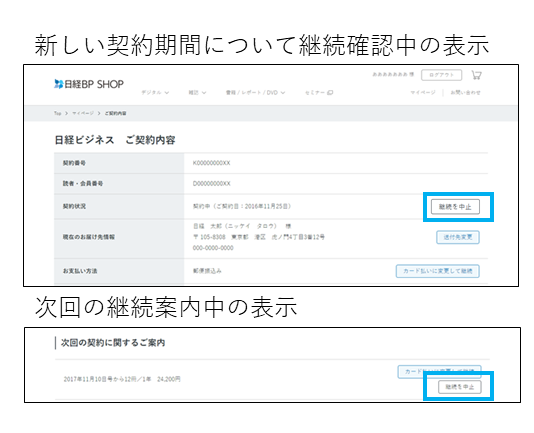The image size is (534, 433).
Task: Expand the デジタル menu
Action: point(155,92)
